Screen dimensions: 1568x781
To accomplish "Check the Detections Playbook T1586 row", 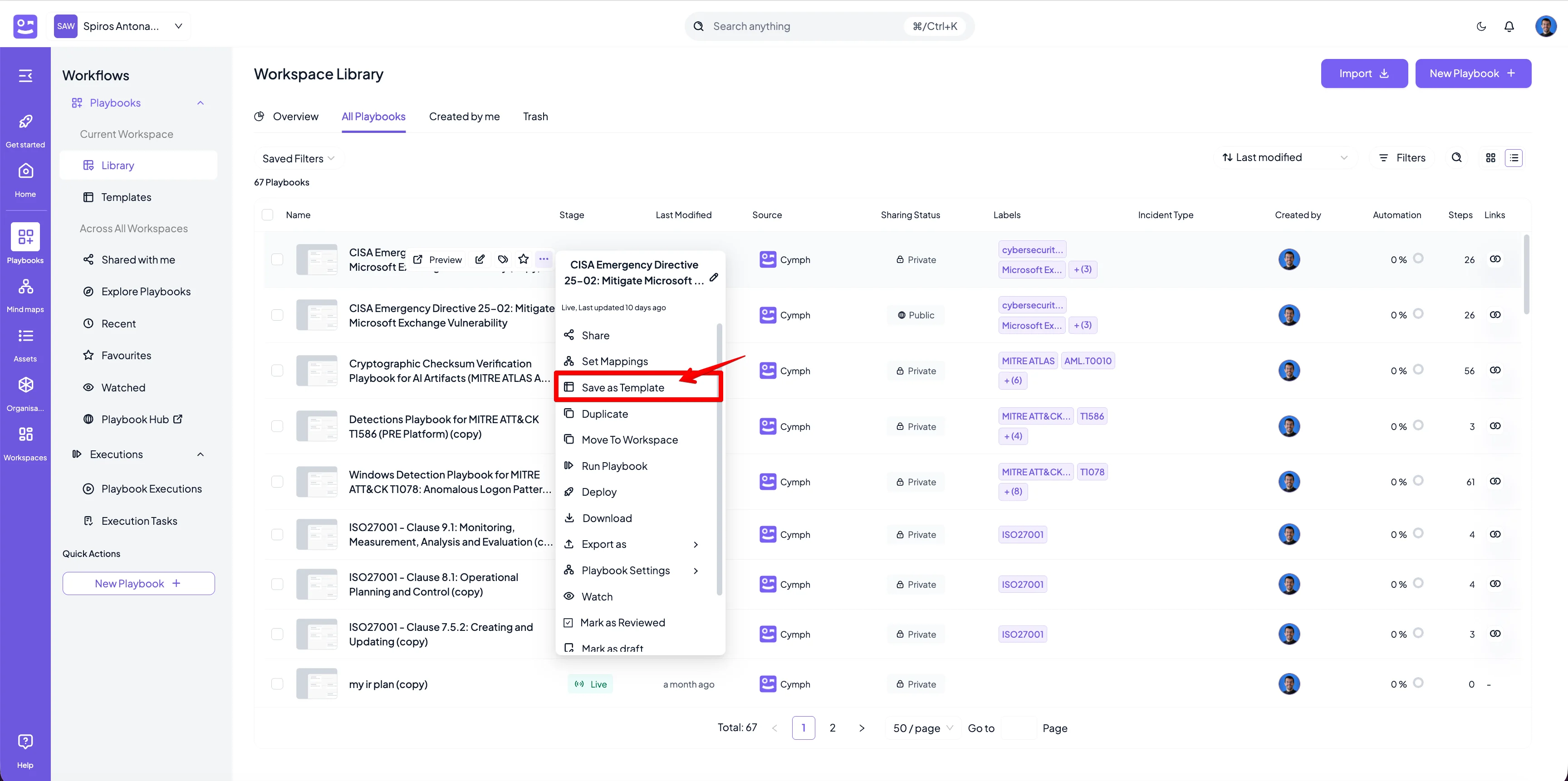I will [x=277, y=426].
